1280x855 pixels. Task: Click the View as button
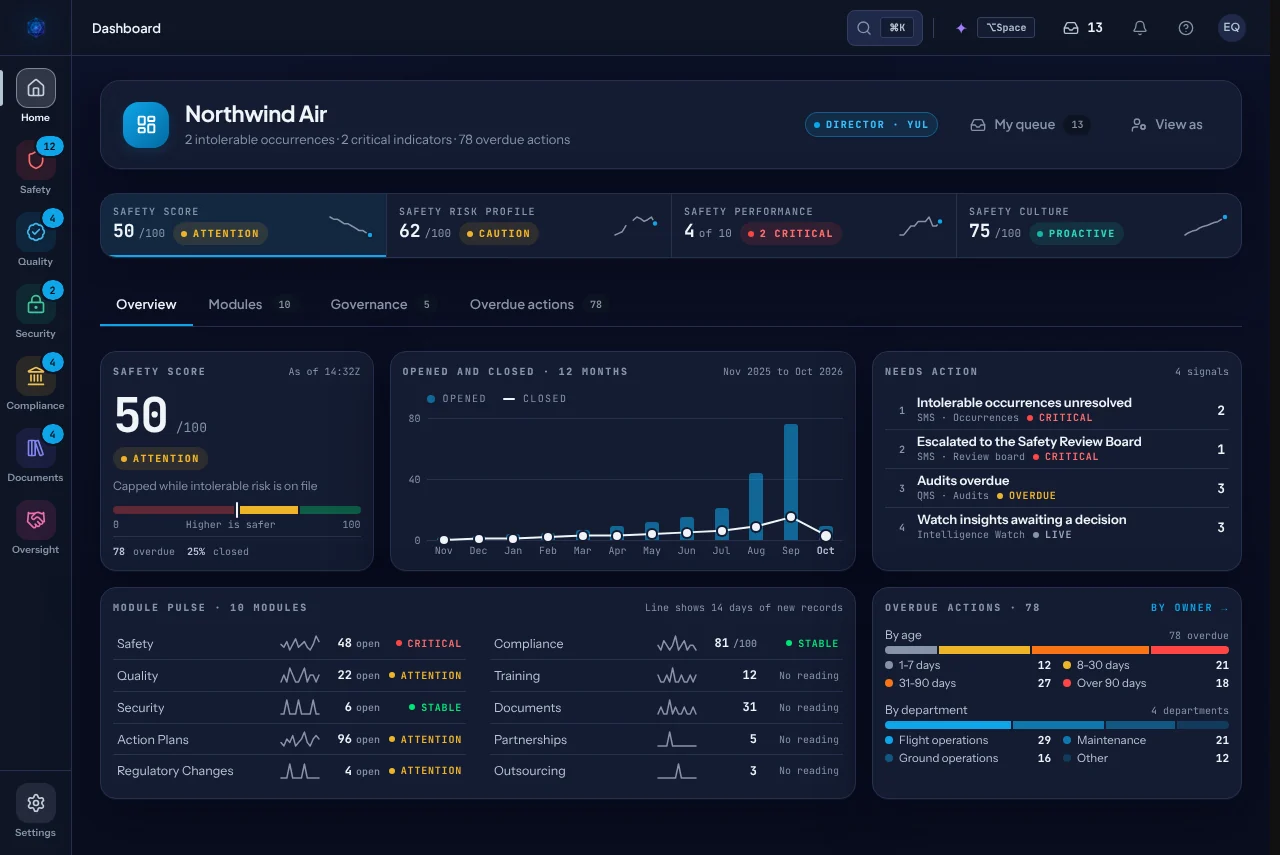[1167, 125]
